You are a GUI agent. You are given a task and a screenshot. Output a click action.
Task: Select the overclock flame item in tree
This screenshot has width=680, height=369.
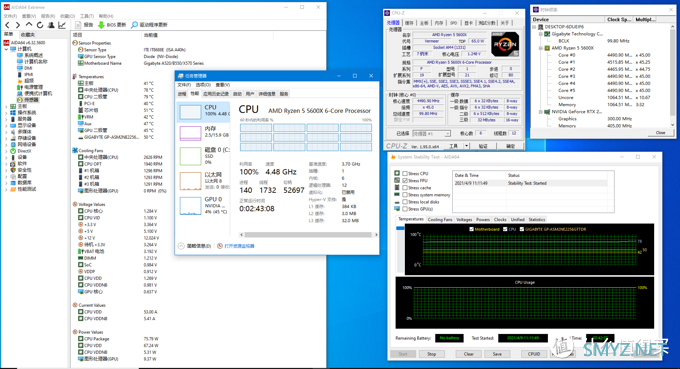(x=25, y=81)
